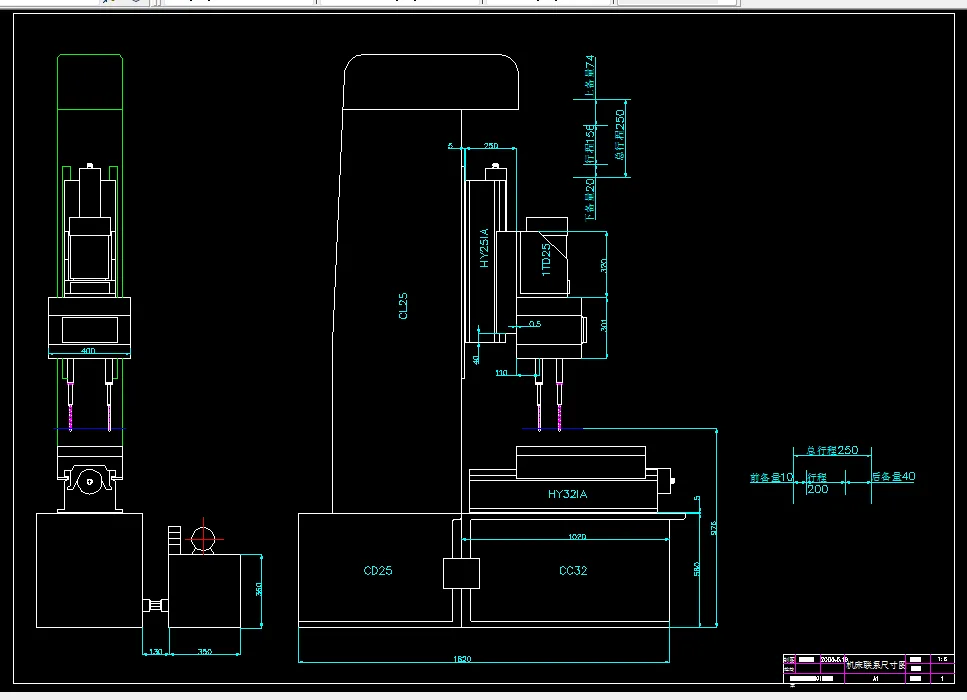Click the 580 height dimension text
The height and width of the screenshot is (700, 967).
(x=697, y=569)
